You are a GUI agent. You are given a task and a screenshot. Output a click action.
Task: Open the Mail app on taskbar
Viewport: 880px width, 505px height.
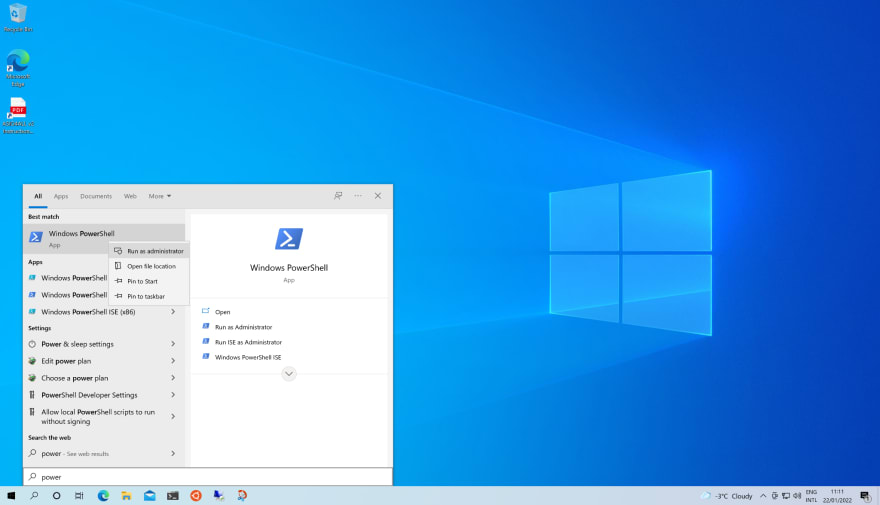pyautogui.click(x=149, y=495)
